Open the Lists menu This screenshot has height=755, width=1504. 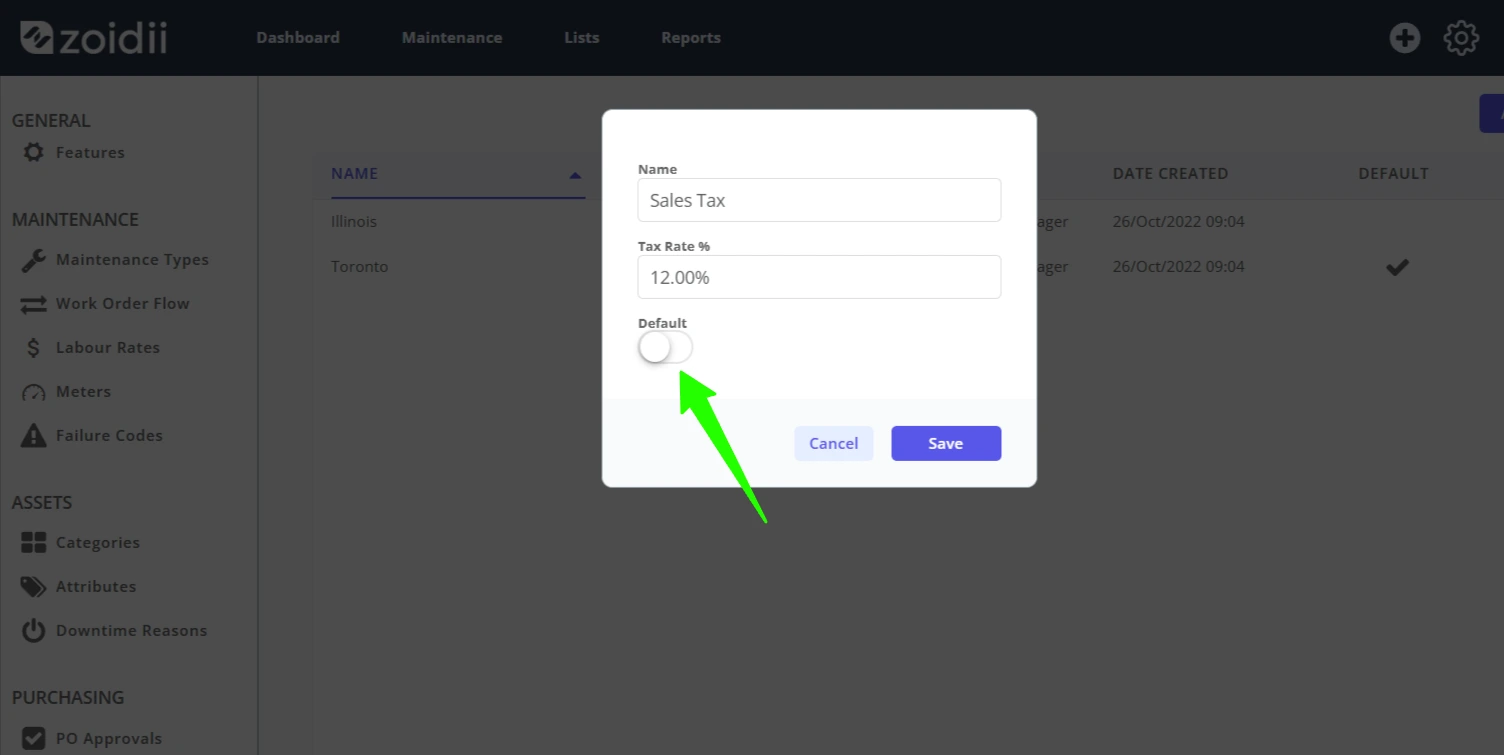pyautogui.click(x=582, y=38)
